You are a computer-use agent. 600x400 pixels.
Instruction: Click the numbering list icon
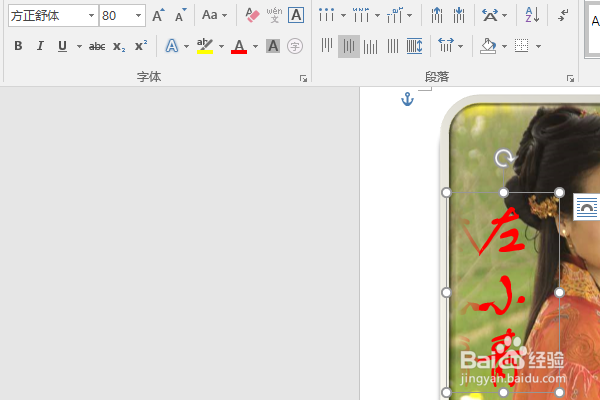361,15
